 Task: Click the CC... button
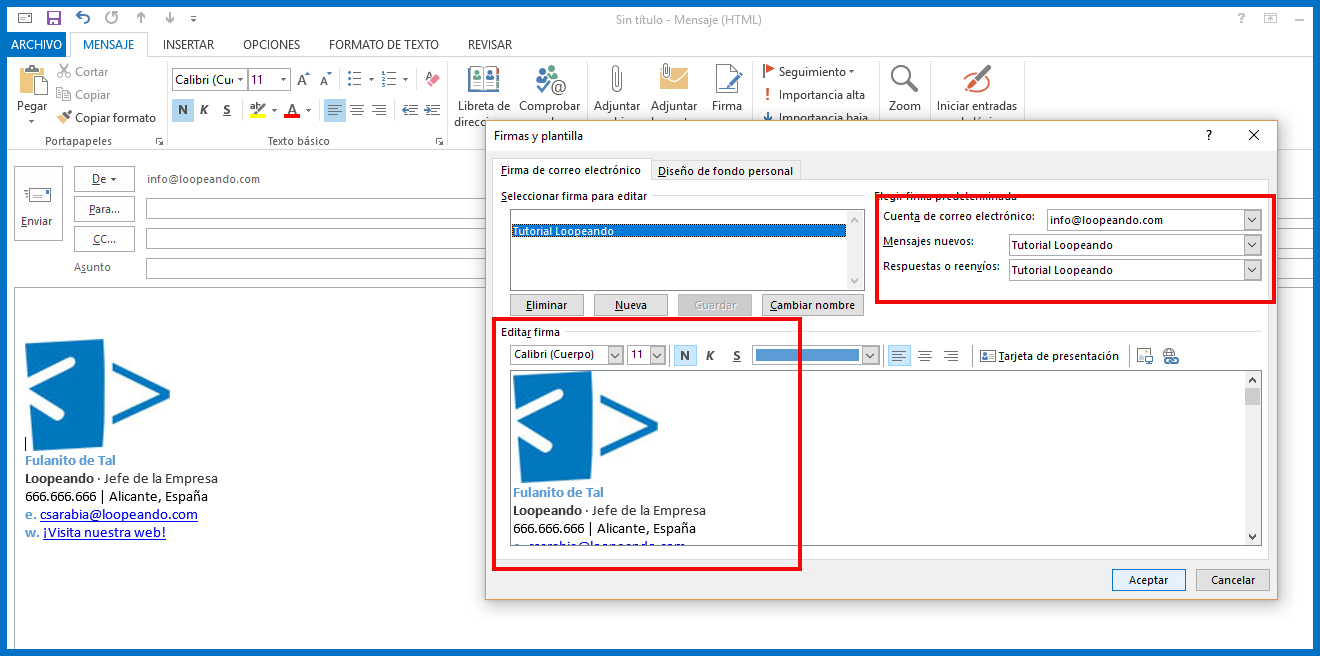tap(104, 239)
